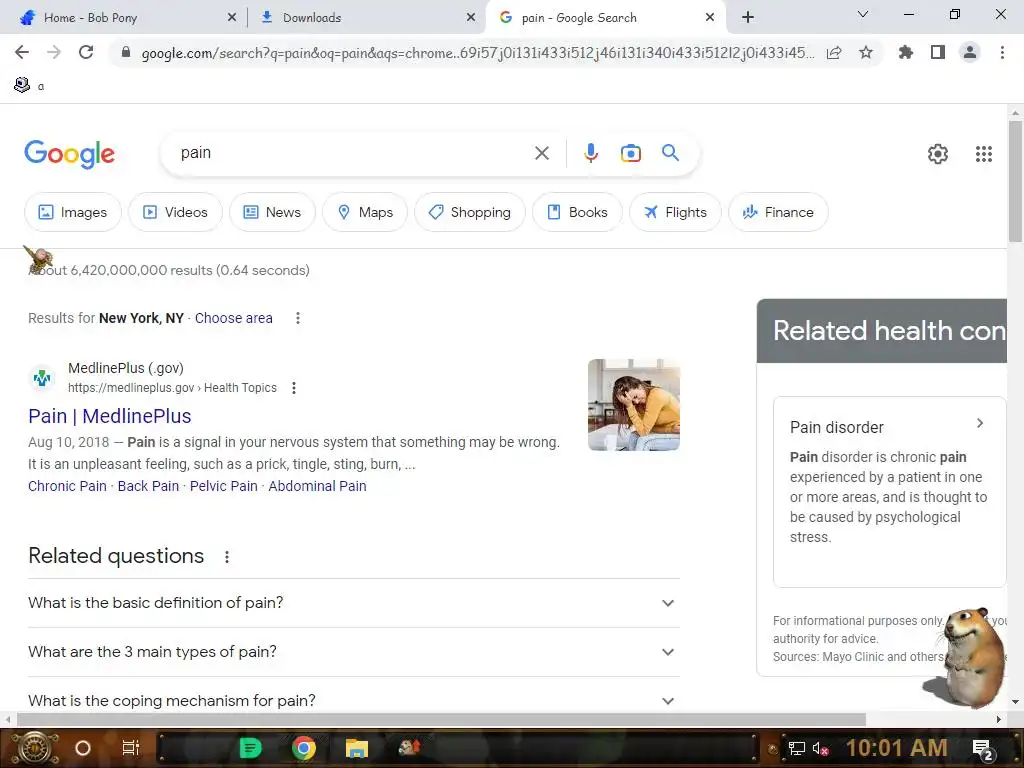Expand 'What are the 3 main types of pain?'
The image size is (1024, 768).
(353, 652)
